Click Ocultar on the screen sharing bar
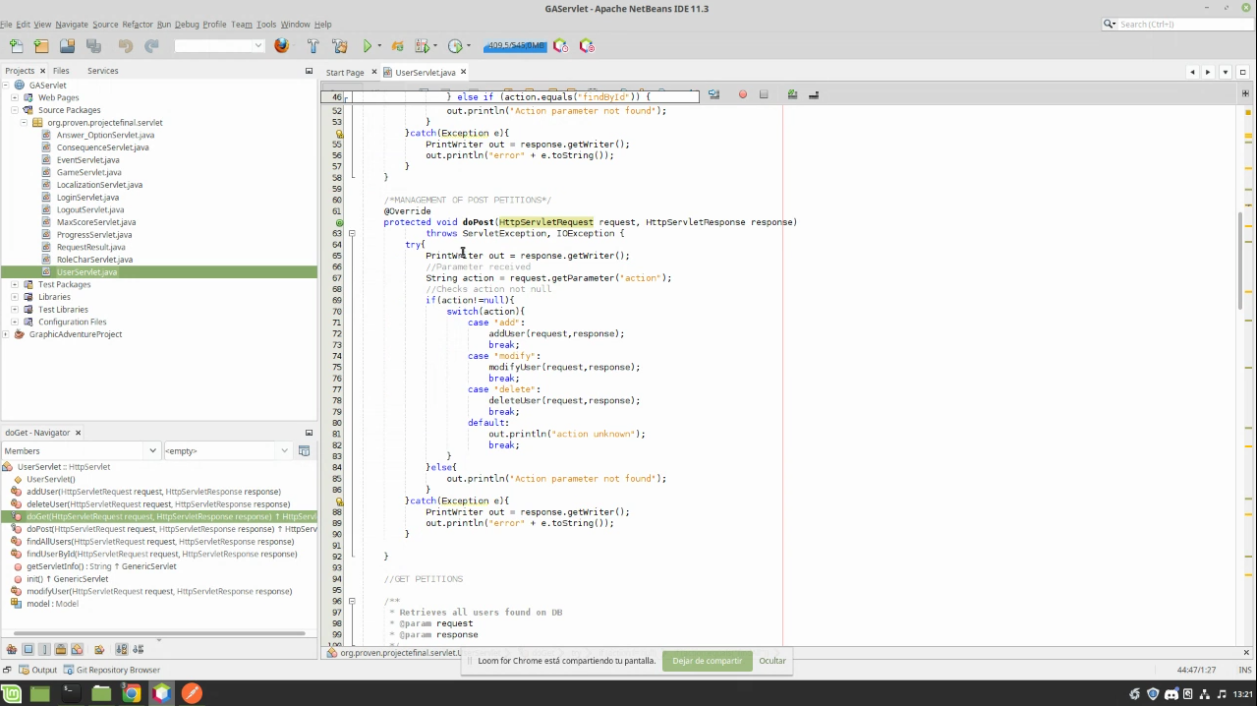1257x706 pixels. [x=771, y=661]
